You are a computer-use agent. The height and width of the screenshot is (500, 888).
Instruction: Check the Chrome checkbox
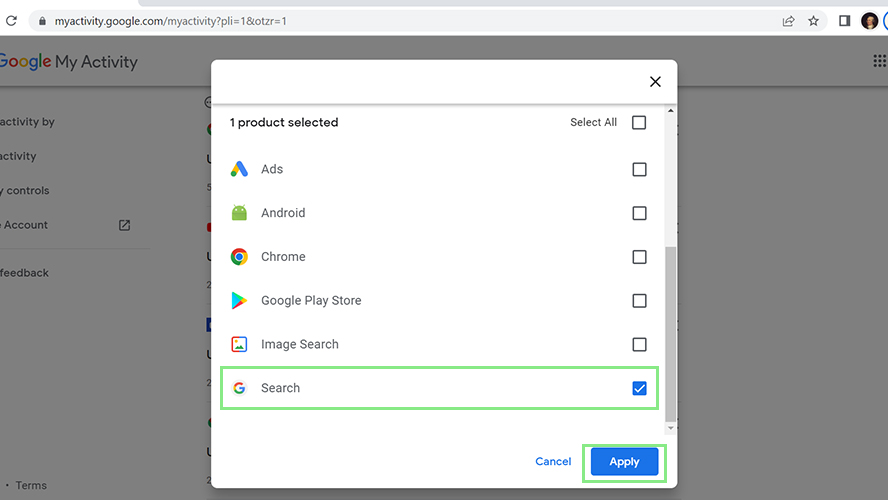click(x=639, y=257)
